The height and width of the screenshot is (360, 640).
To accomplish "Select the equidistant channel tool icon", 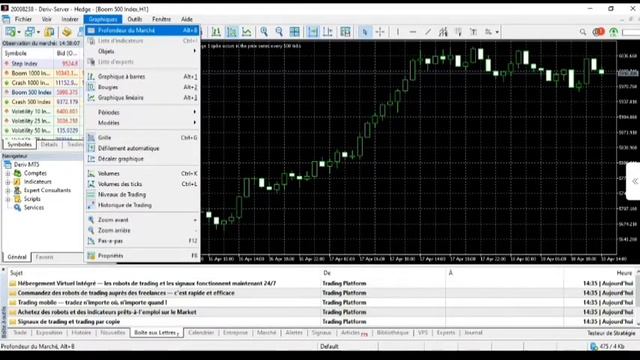I will pyautogui.click(x=443, y=32).
